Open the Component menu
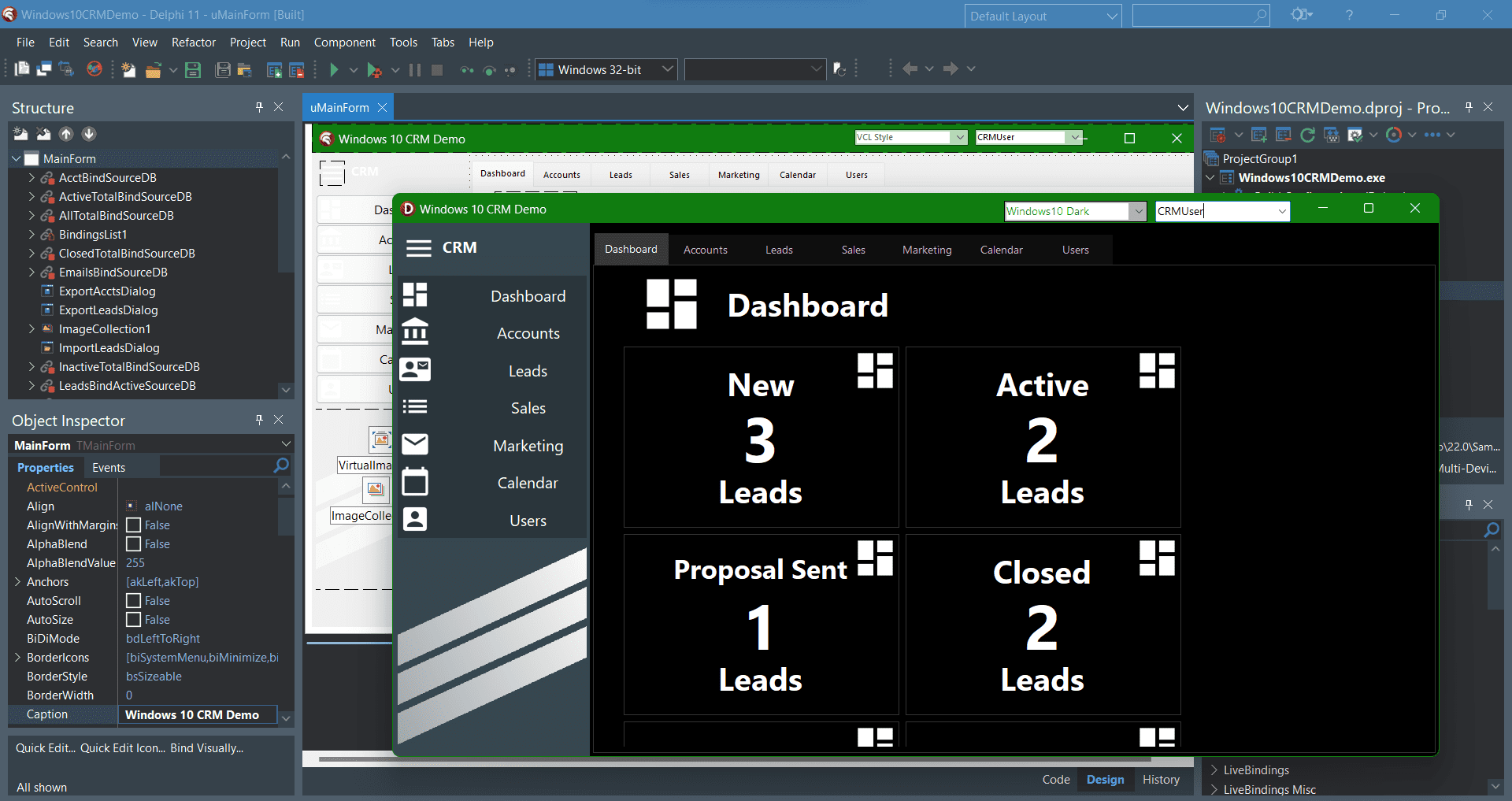Image resolution: width=1512 pixels, height=801 pixels. tap(344, 42)
